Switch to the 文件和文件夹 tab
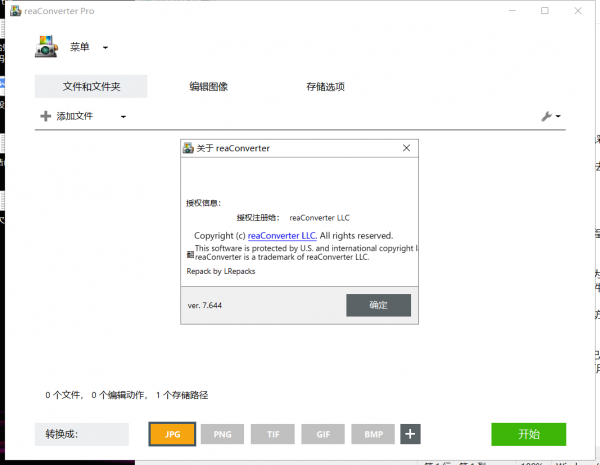The width and height of the screenshot is (600, 465). pyautogui.click(x=91, y=86)
